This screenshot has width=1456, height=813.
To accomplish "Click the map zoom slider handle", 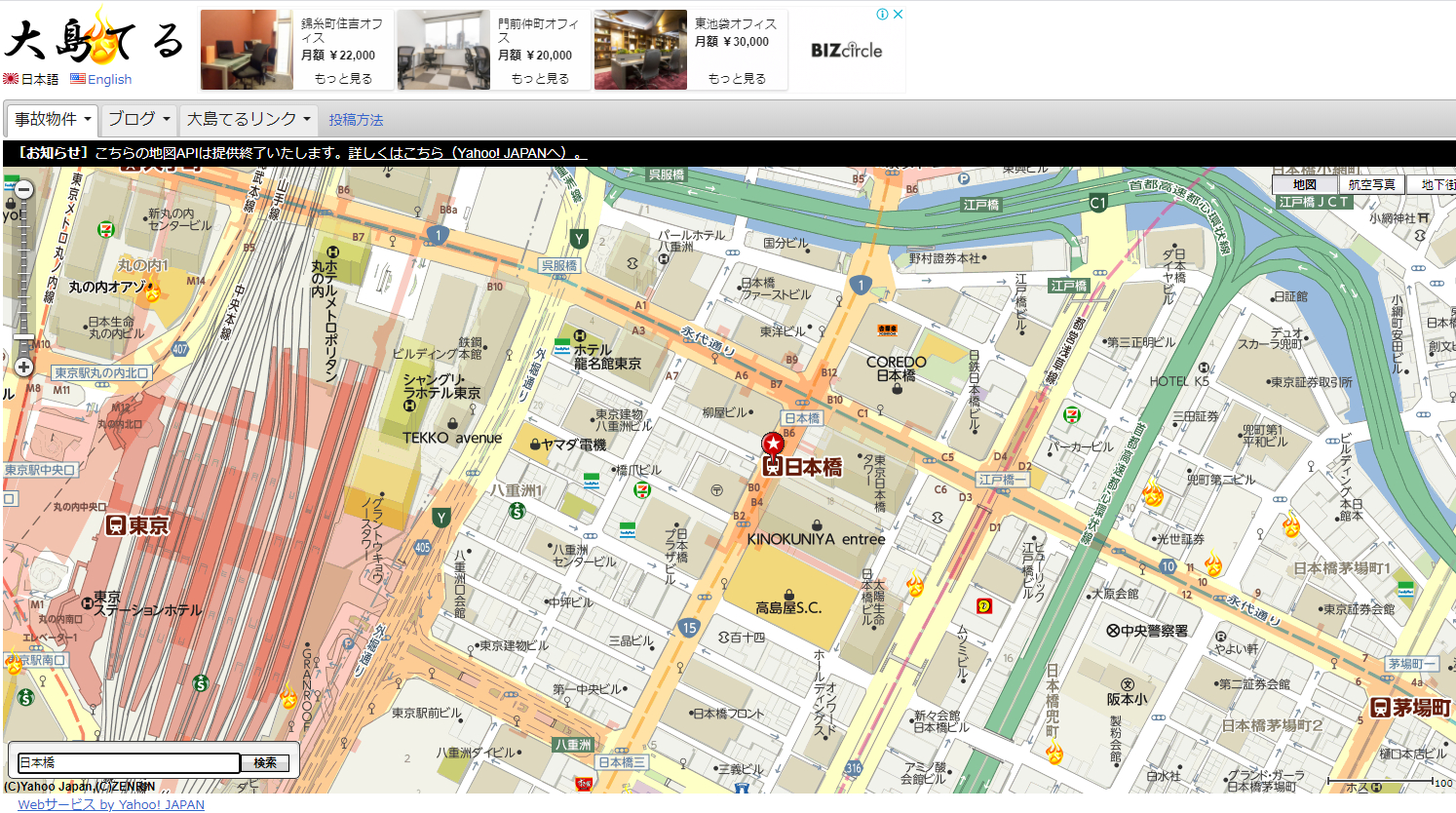I will (x=24, y=337).
